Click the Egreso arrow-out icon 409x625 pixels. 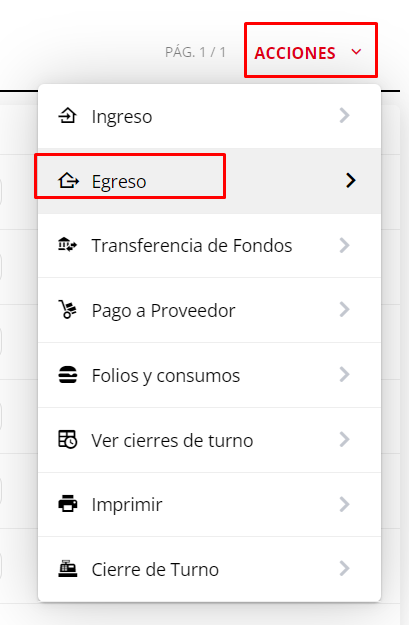coord(68,181)
